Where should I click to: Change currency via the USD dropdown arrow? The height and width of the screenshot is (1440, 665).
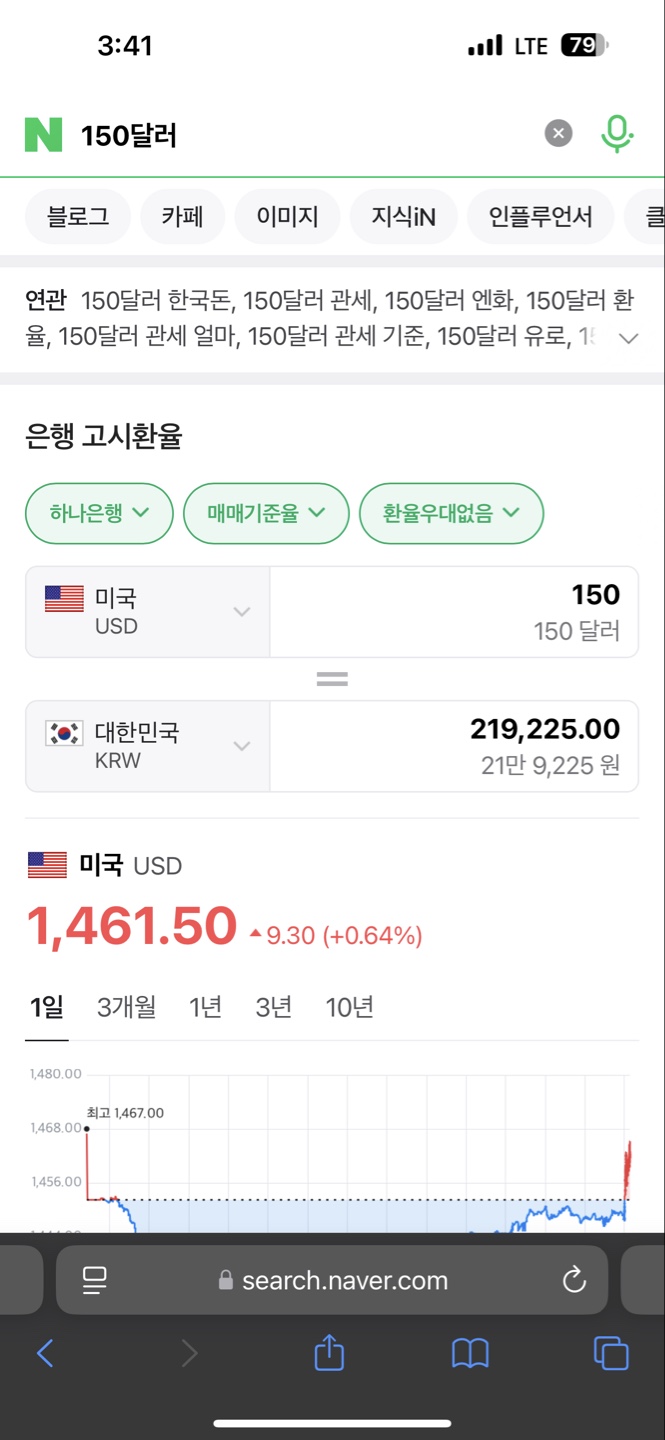241,611
